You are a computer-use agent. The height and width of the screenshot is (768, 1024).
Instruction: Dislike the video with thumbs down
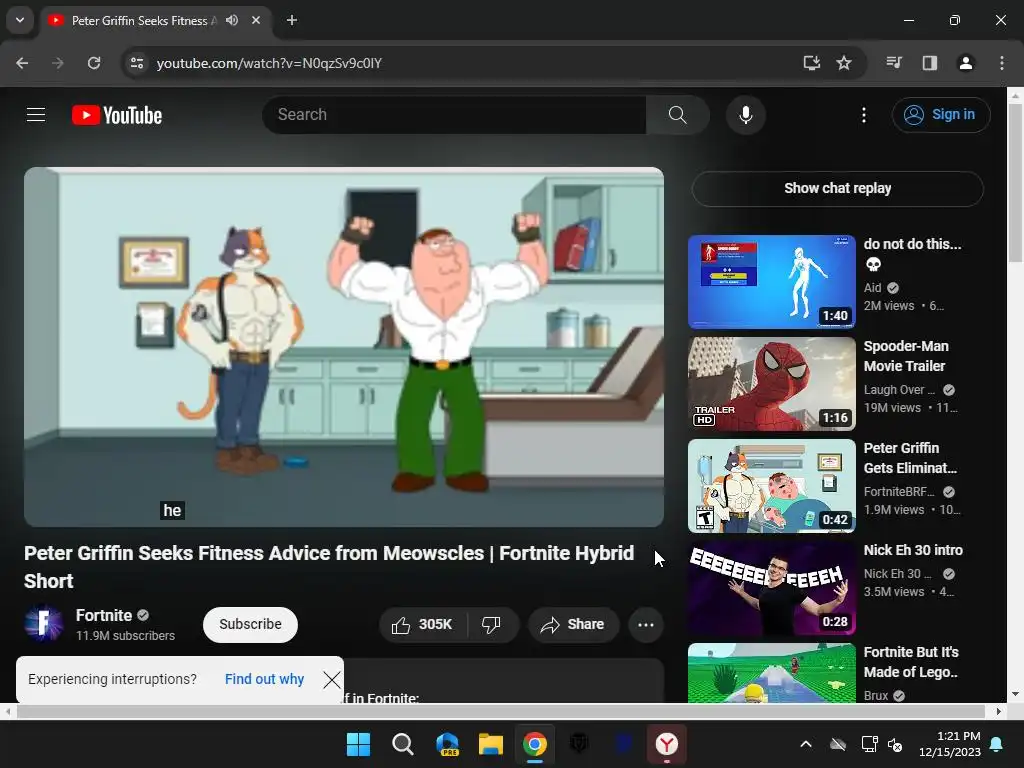492,625
